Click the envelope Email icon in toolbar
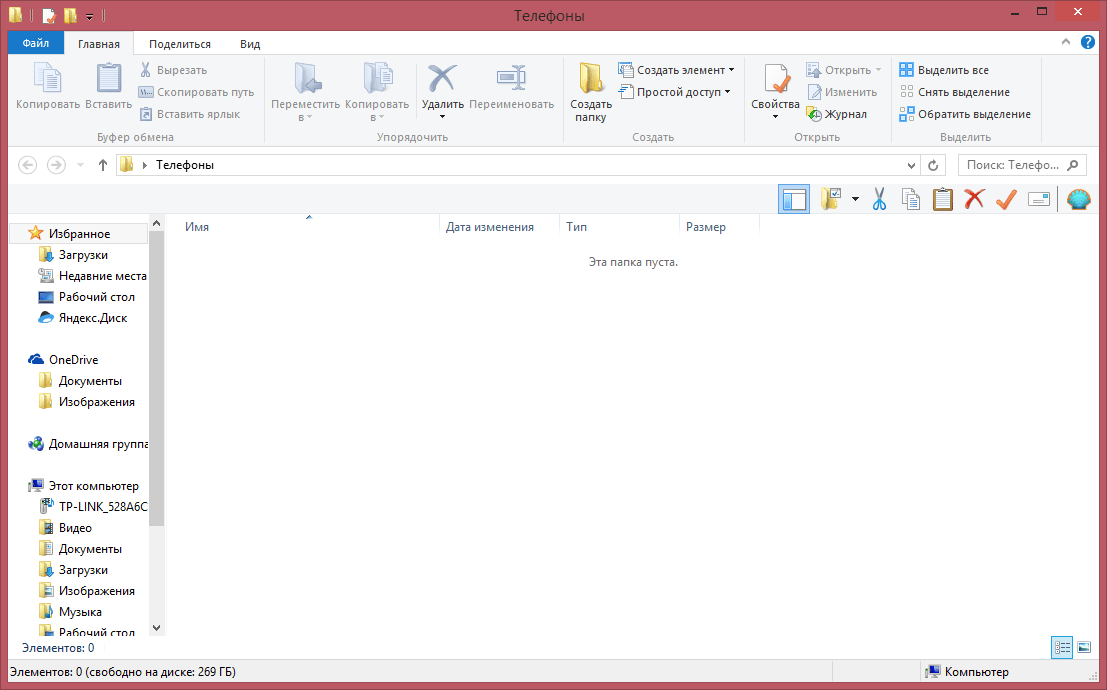 click(x=1039, y=200)
